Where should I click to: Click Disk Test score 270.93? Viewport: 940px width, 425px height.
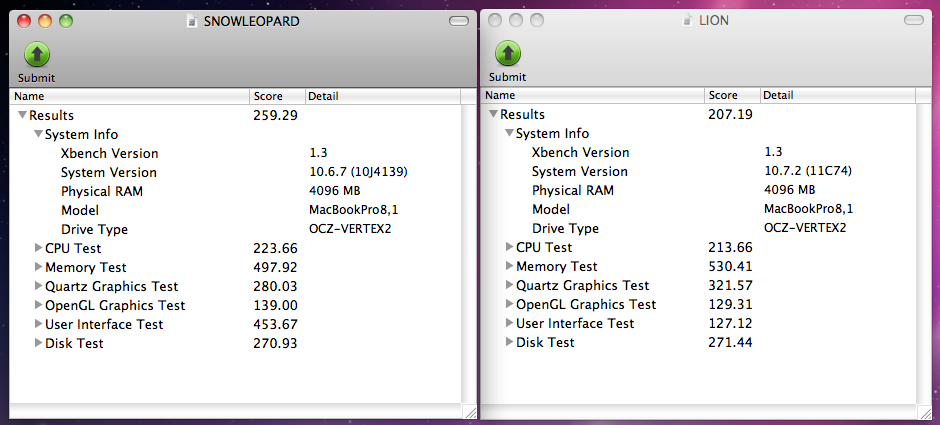275,343
